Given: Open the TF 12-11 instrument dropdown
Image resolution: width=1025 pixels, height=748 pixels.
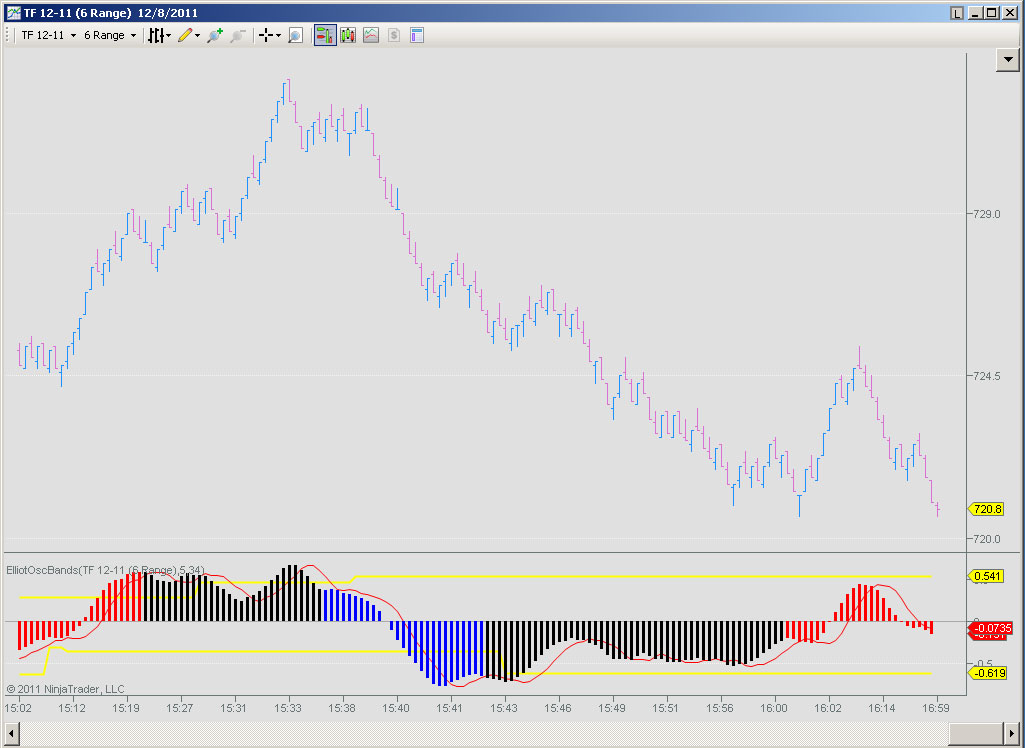Looking at the screenshot, I should [x=48, y=35].
